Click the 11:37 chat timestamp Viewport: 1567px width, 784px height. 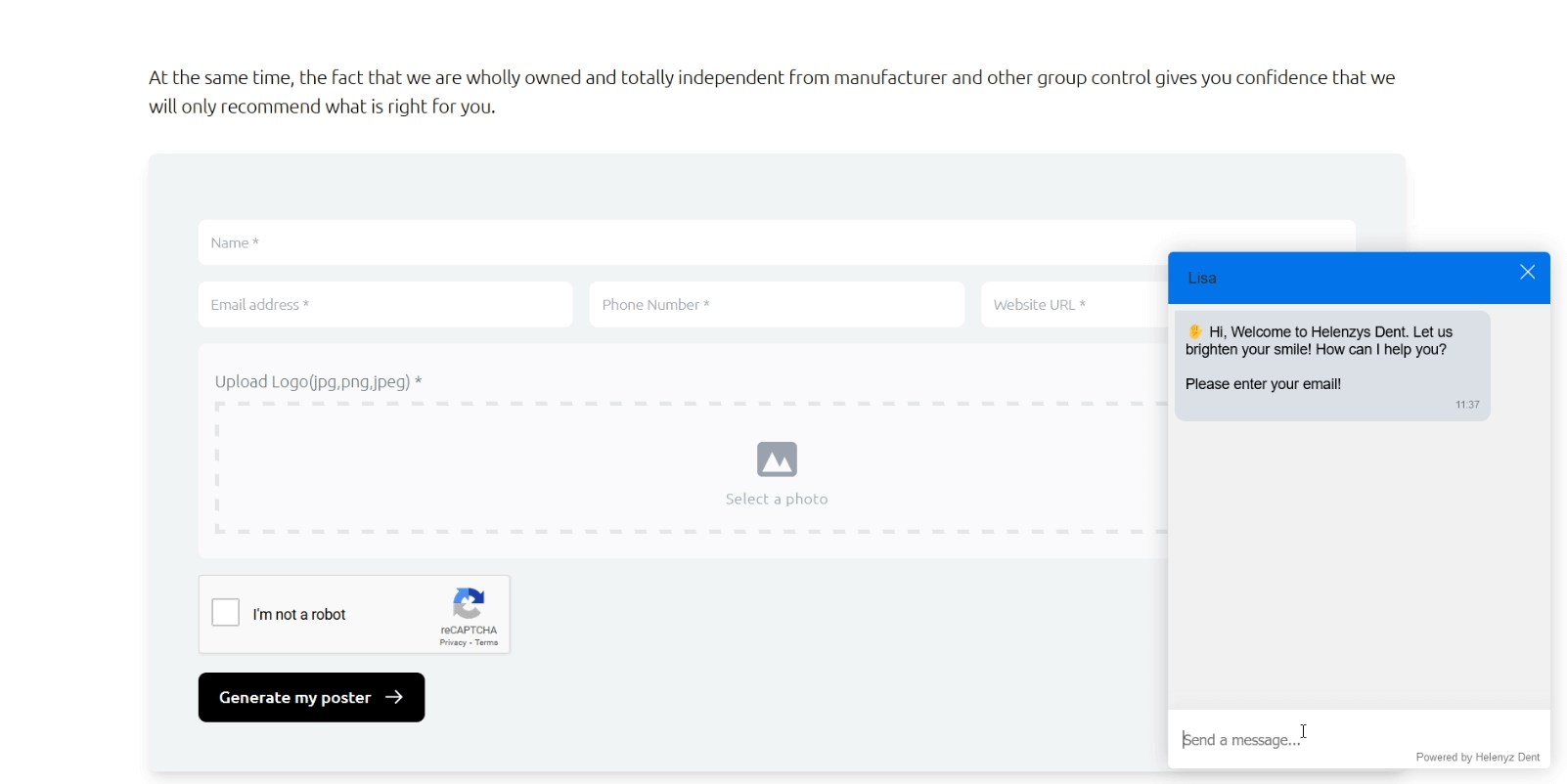coord(1467,405)
